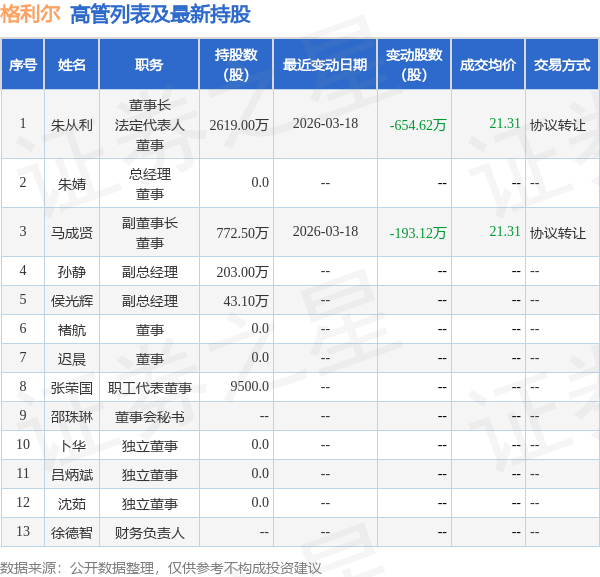
Task: Select the 成交均价 column header
Action: click(x=488, y=65)
